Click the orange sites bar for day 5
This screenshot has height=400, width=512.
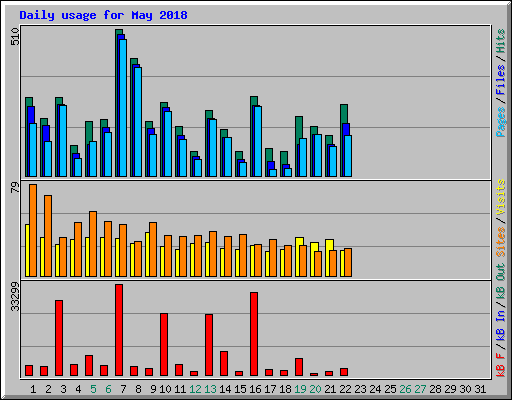pyautogui.click(x=93, y=244)
